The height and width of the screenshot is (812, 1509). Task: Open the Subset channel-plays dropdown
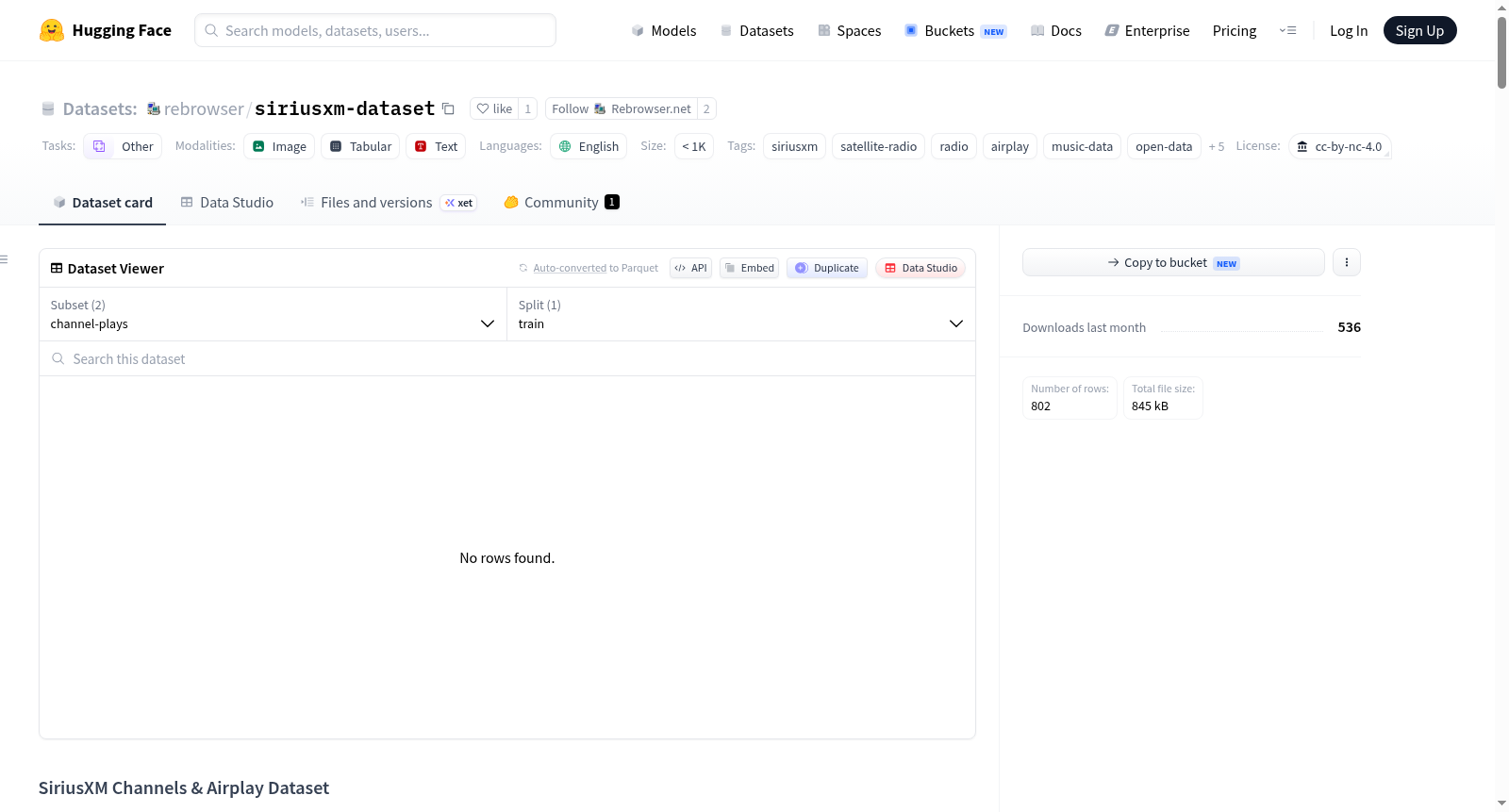pyautogui.click(x=273, y=314)
